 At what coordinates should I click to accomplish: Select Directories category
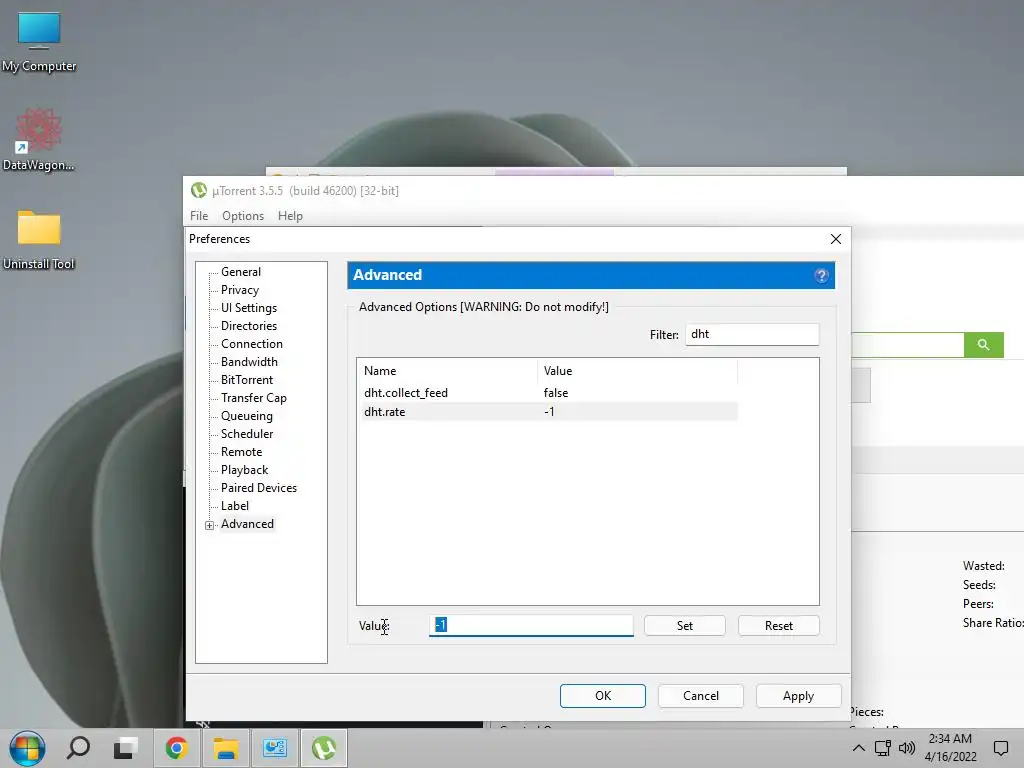249,326
